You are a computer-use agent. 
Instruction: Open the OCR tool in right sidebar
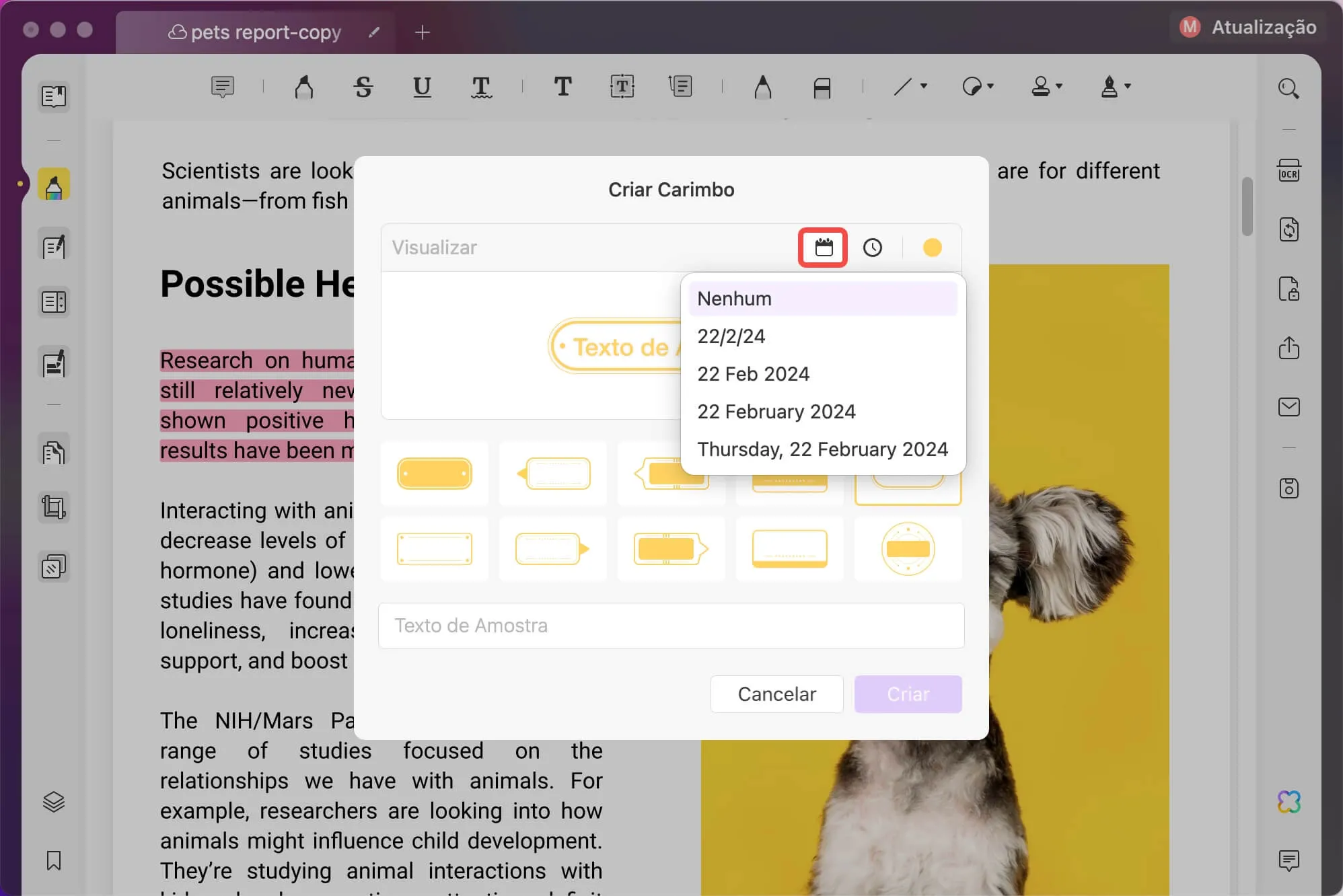point(1288,172)
